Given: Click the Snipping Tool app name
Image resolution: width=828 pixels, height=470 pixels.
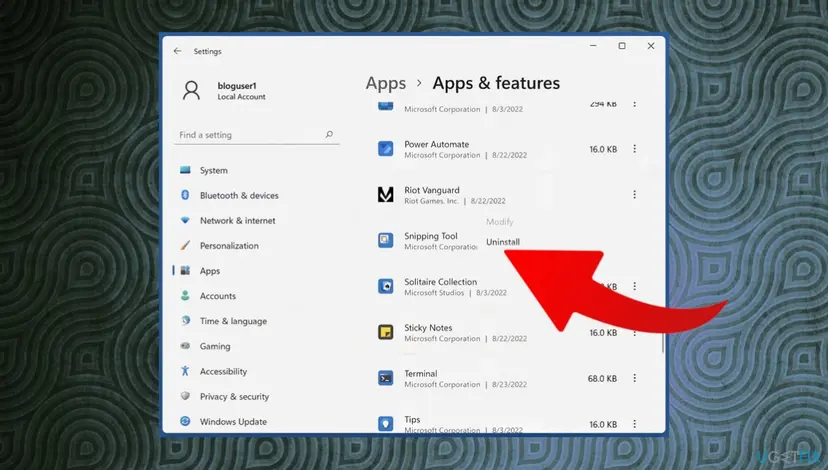Looking at the screenshot, I should pos(430,236).
